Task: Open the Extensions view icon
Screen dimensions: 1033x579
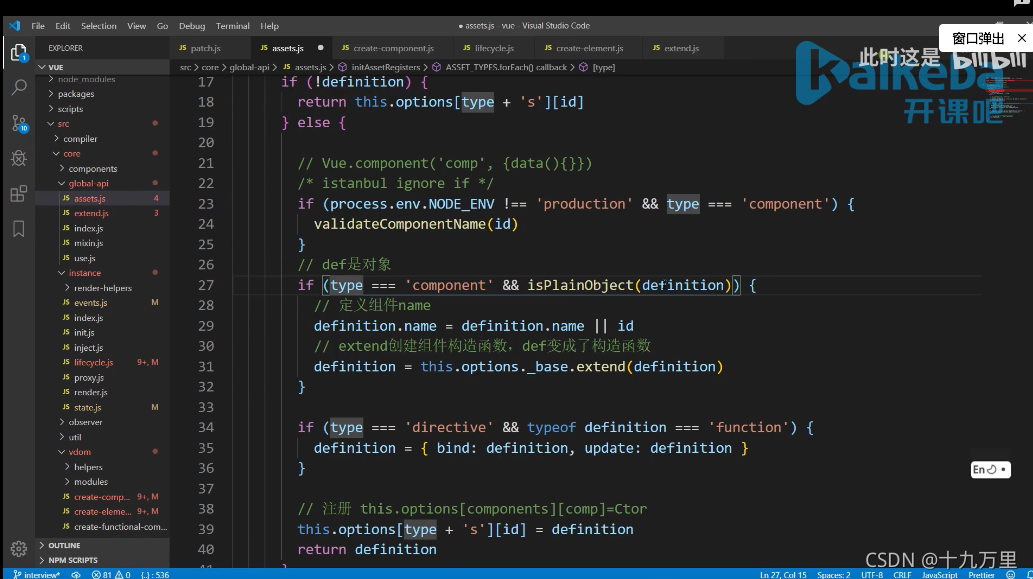Action: [x=19, y=194]
